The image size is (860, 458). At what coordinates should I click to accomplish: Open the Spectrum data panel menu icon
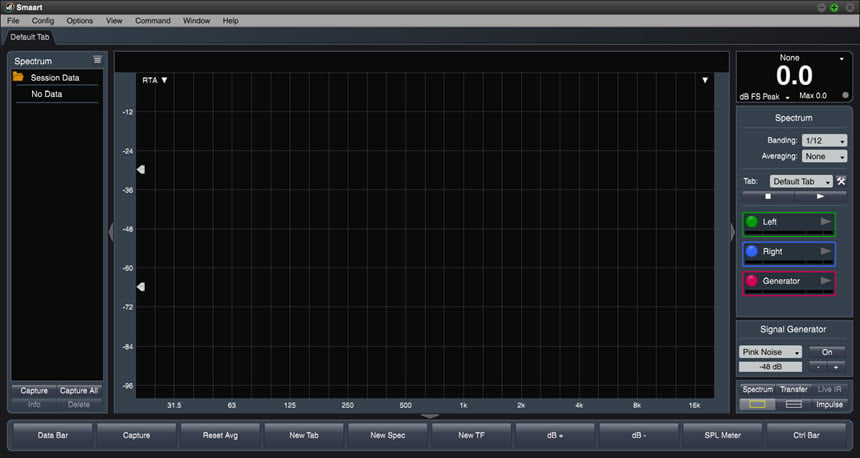pos(97,60)
